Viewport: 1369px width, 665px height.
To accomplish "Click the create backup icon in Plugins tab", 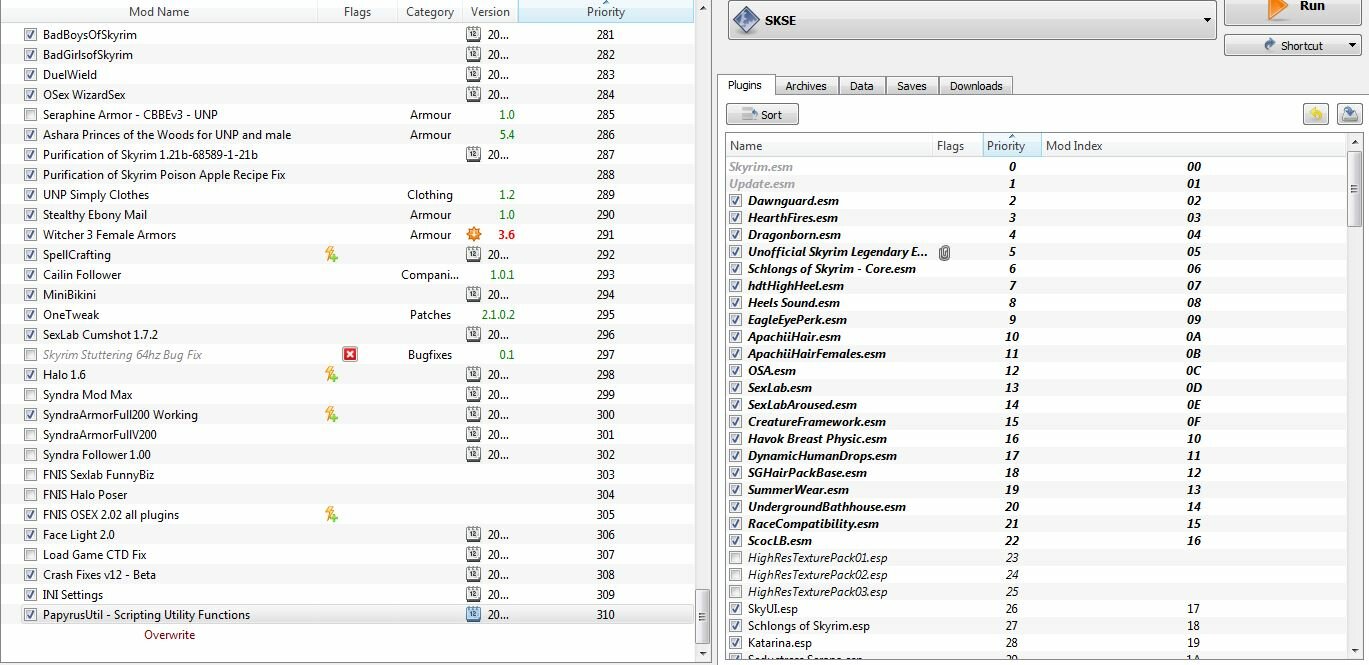I will coord(1349,114).
